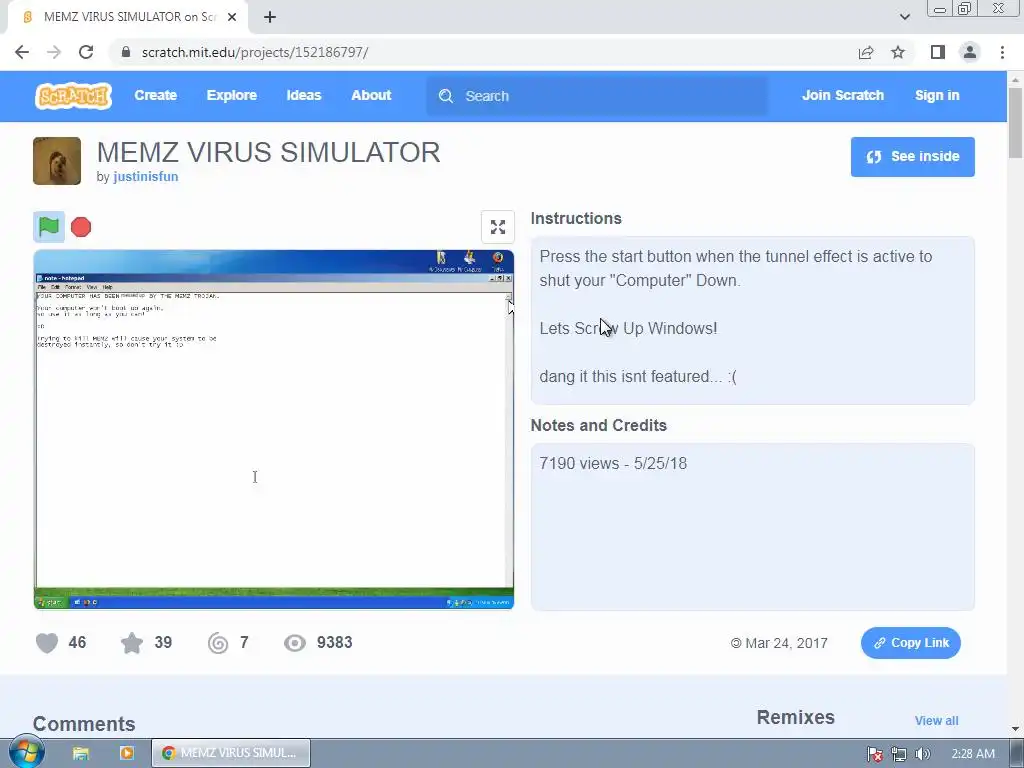Enter full screen mode for the project
The width and height of the screenshot is (1024, 768).
[x=498, y=227]
